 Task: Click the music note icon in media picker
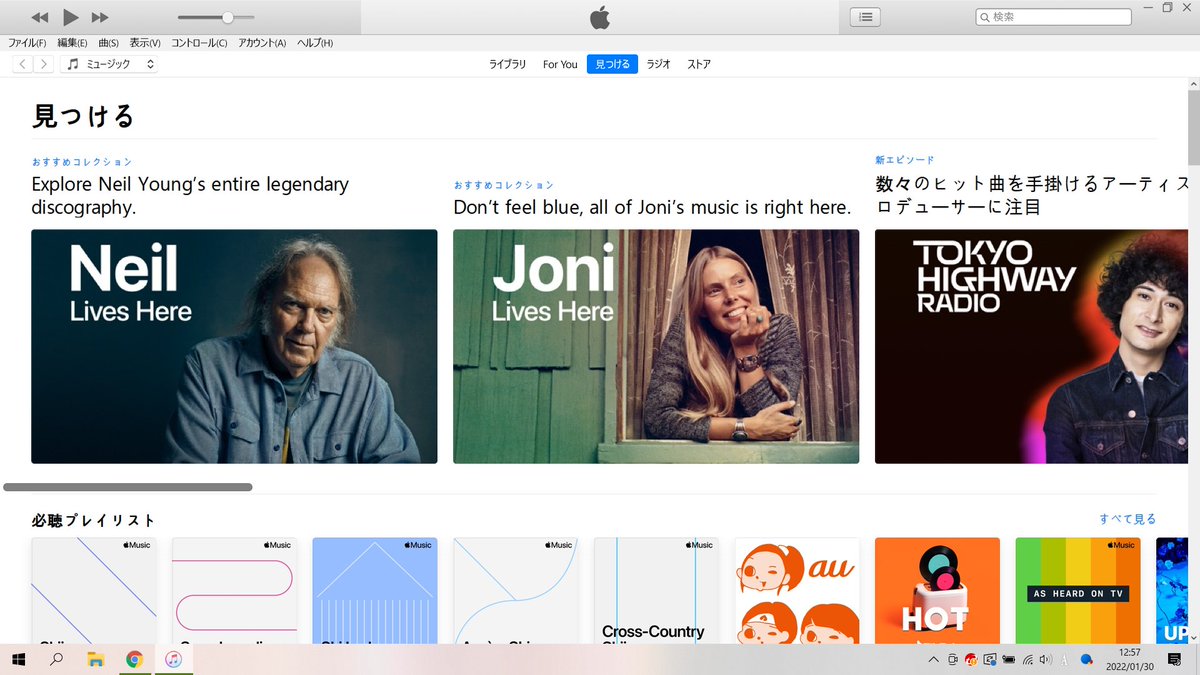coord(73,64)
